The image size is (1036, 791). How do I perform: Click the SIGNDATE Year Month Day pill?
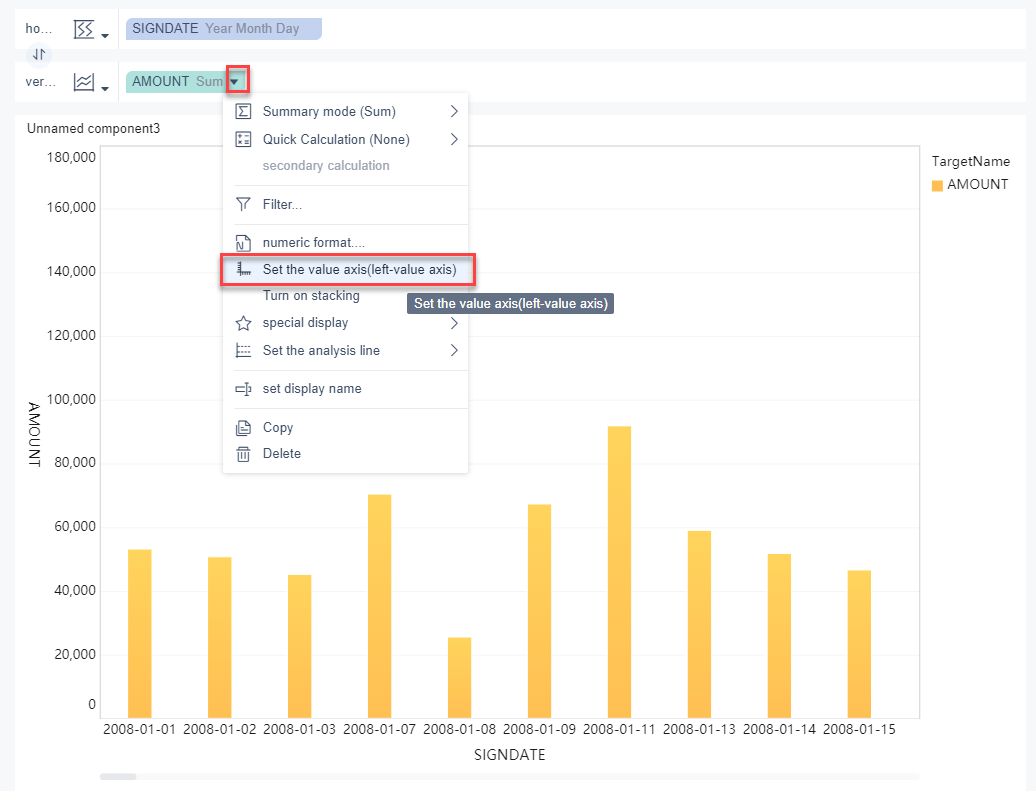point(223,29)
